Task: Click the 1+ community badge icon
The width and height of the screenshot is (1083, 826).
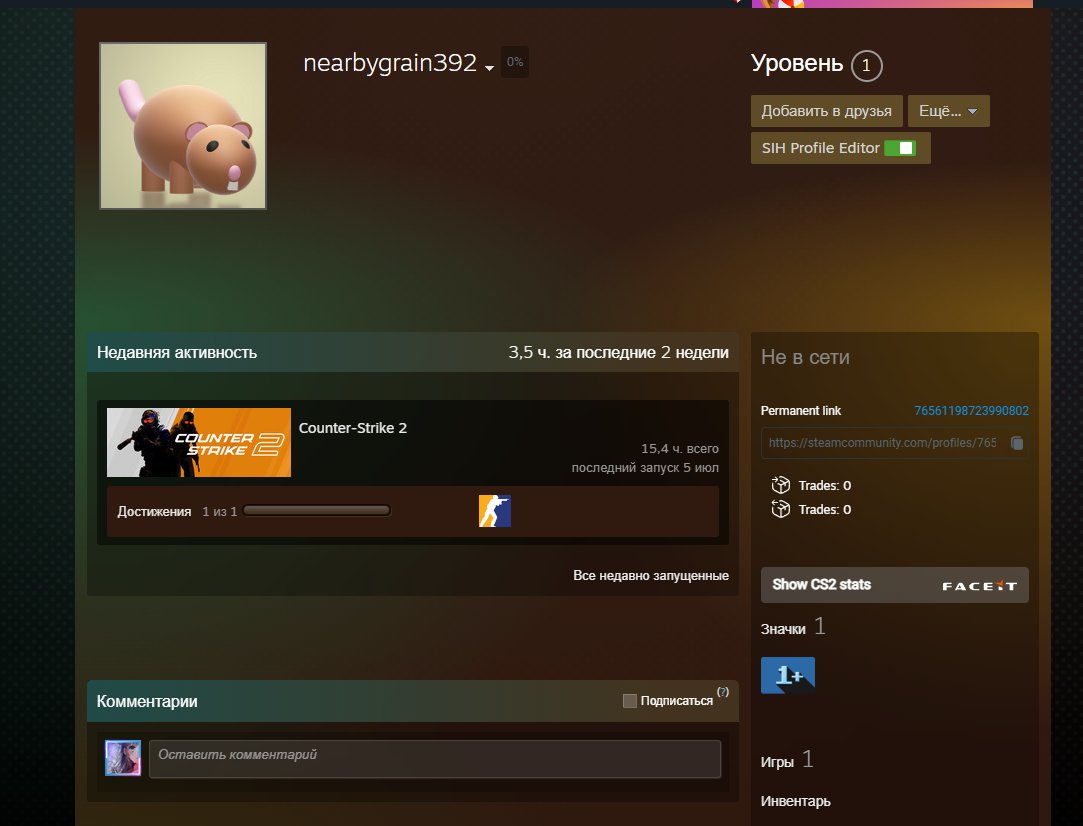Action: click(787, 675)
